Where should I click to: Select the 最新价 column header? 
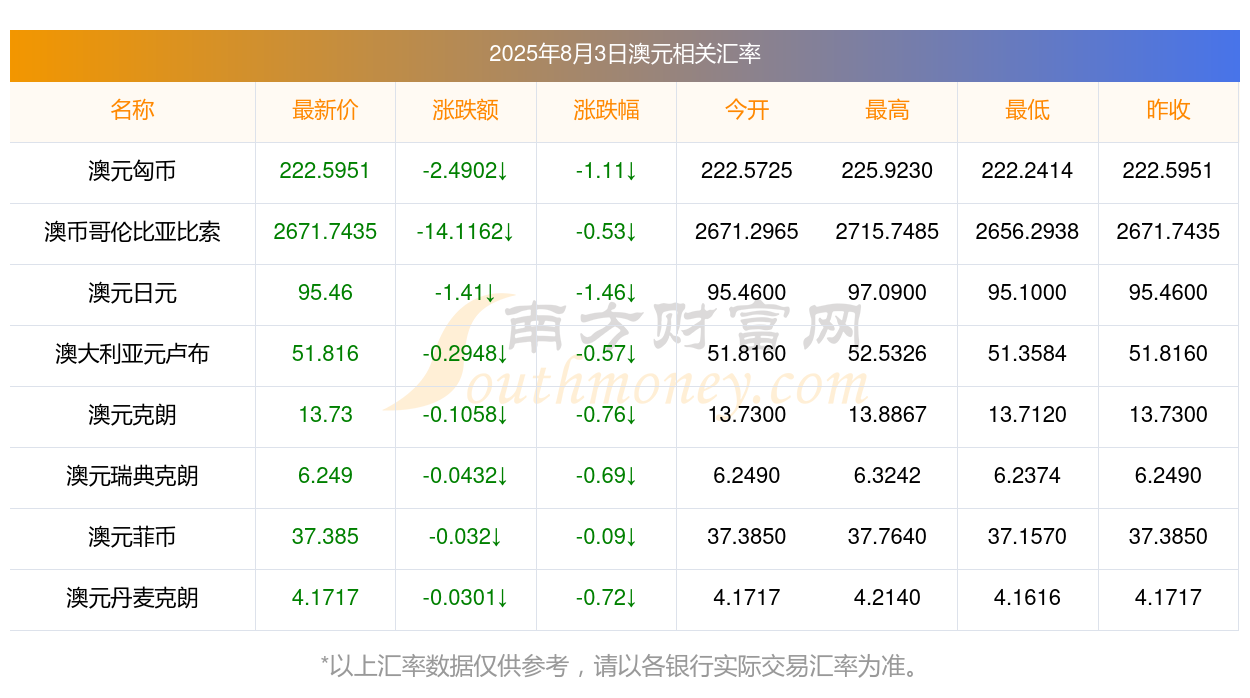(x=325, y=110)
